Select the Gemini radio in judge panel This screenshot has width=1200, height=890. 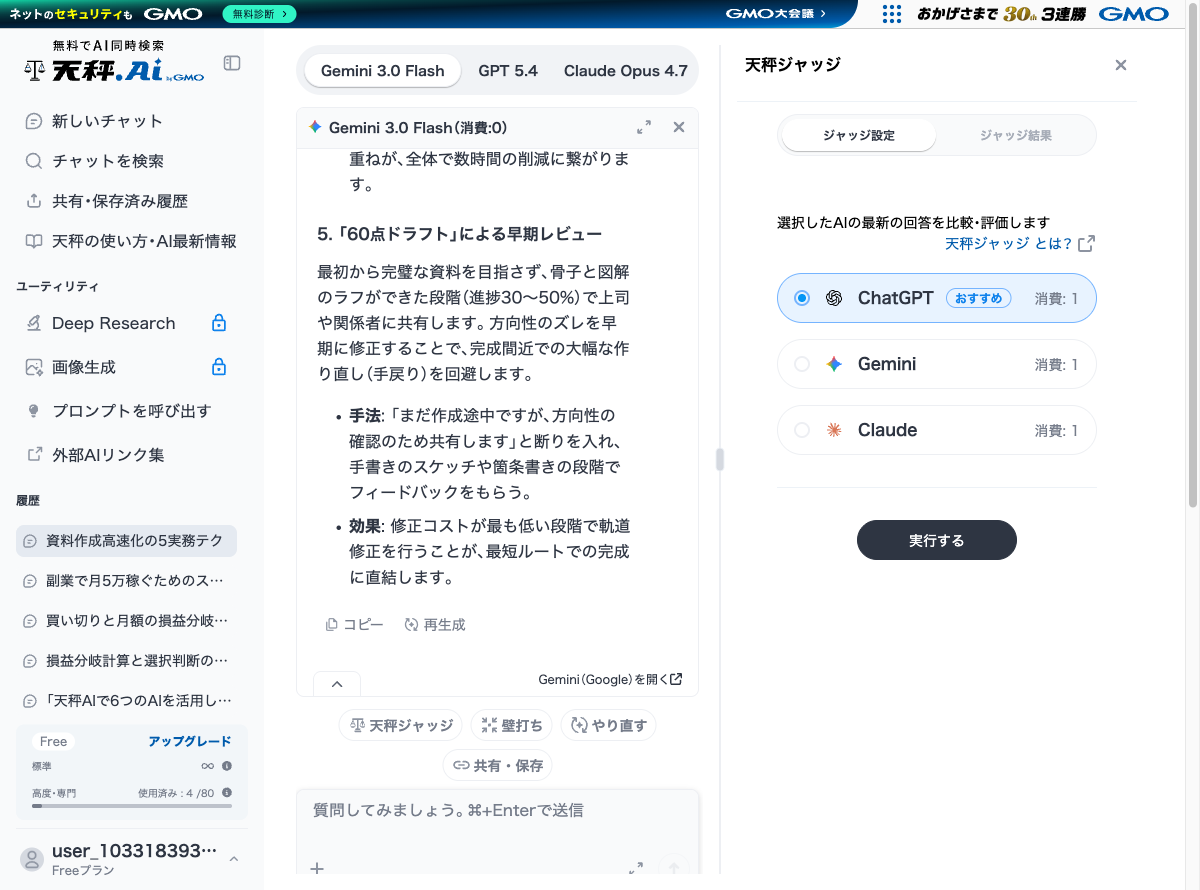(x=802, y=364)
